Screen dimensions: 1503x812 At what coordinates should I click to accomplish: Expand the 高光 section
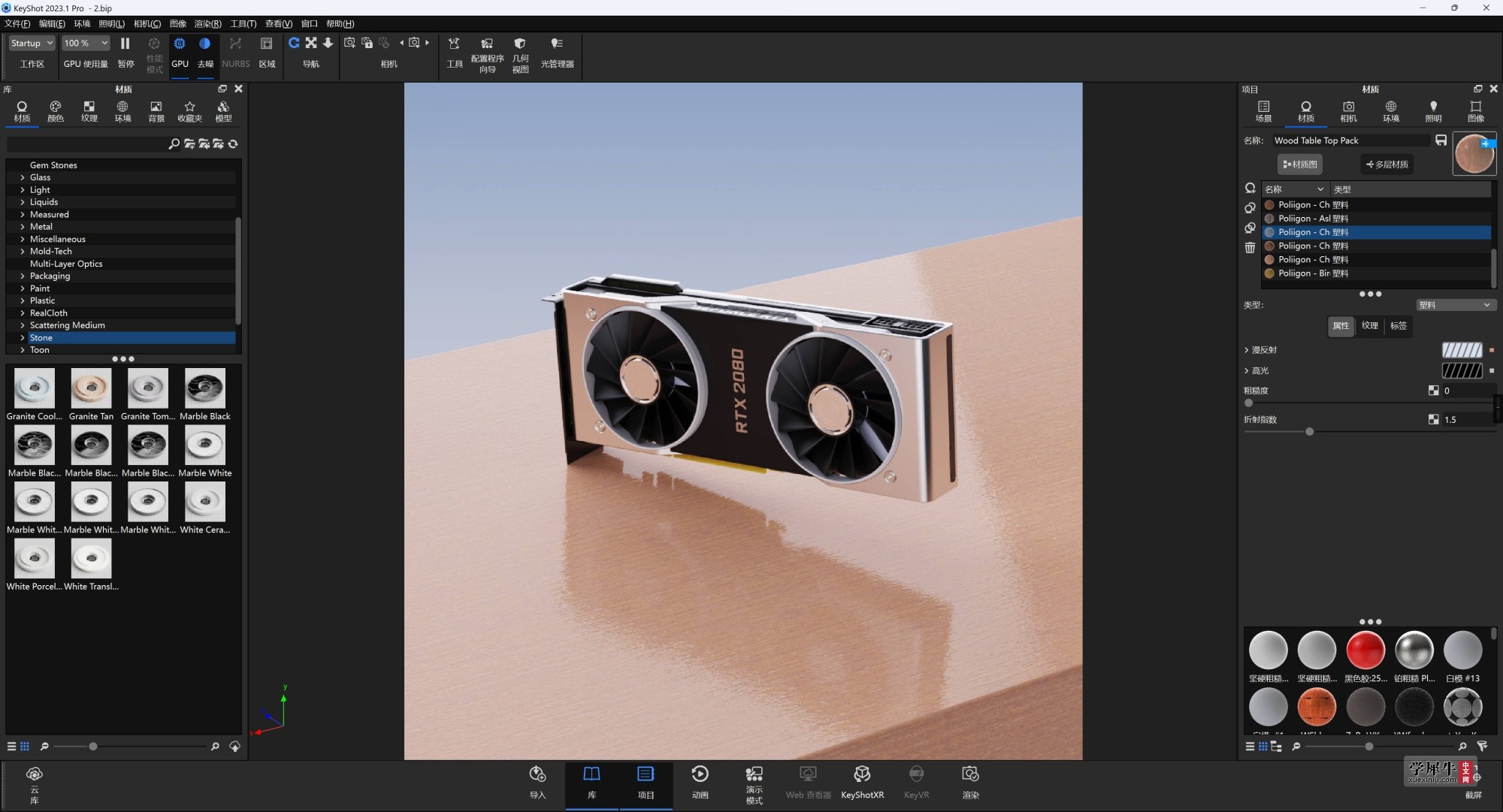point(1247,371)
